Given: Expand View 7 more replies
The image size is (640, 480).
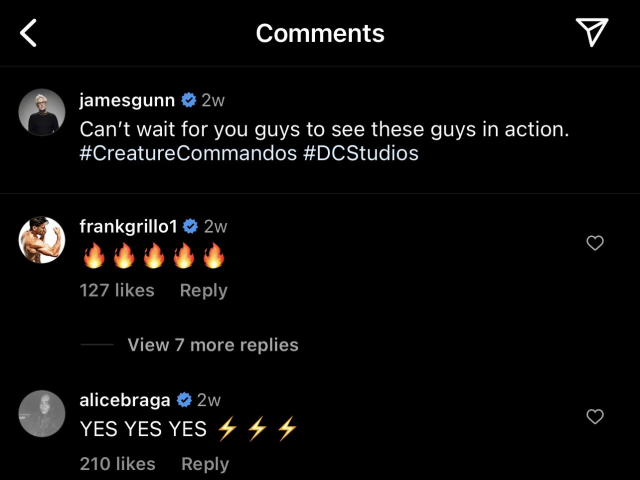Looking at the screenshot, I should pyautogui.click(x=212, y=345).
